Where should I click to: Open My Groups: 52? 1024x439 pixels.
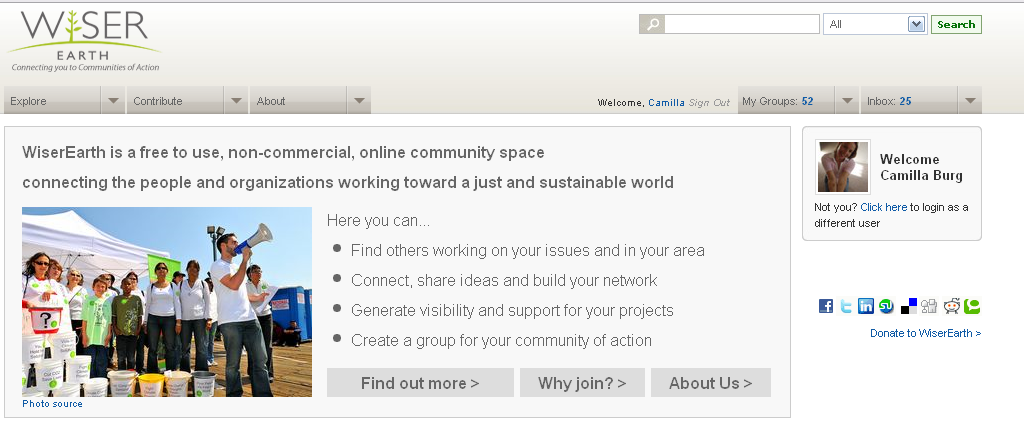click(786, 101)
